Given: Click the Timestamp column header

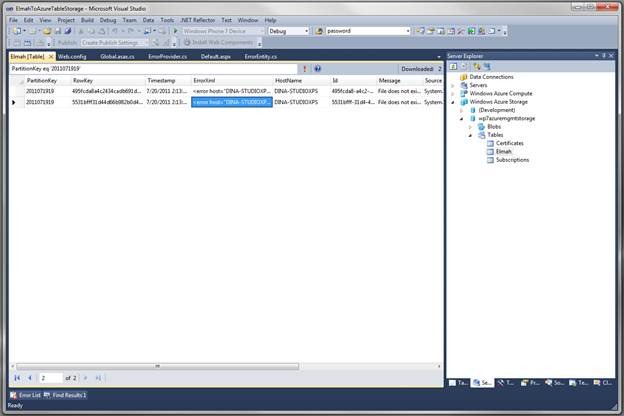Looking at the screenshot, I should pos(168,81).
